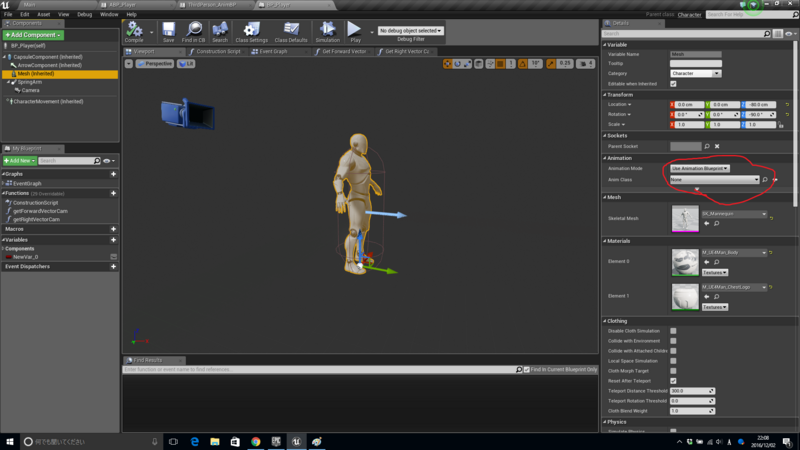This screenshot has height=450, width=800.
Task: Open Search toolbar icon
Action: [x=220, y=32]
